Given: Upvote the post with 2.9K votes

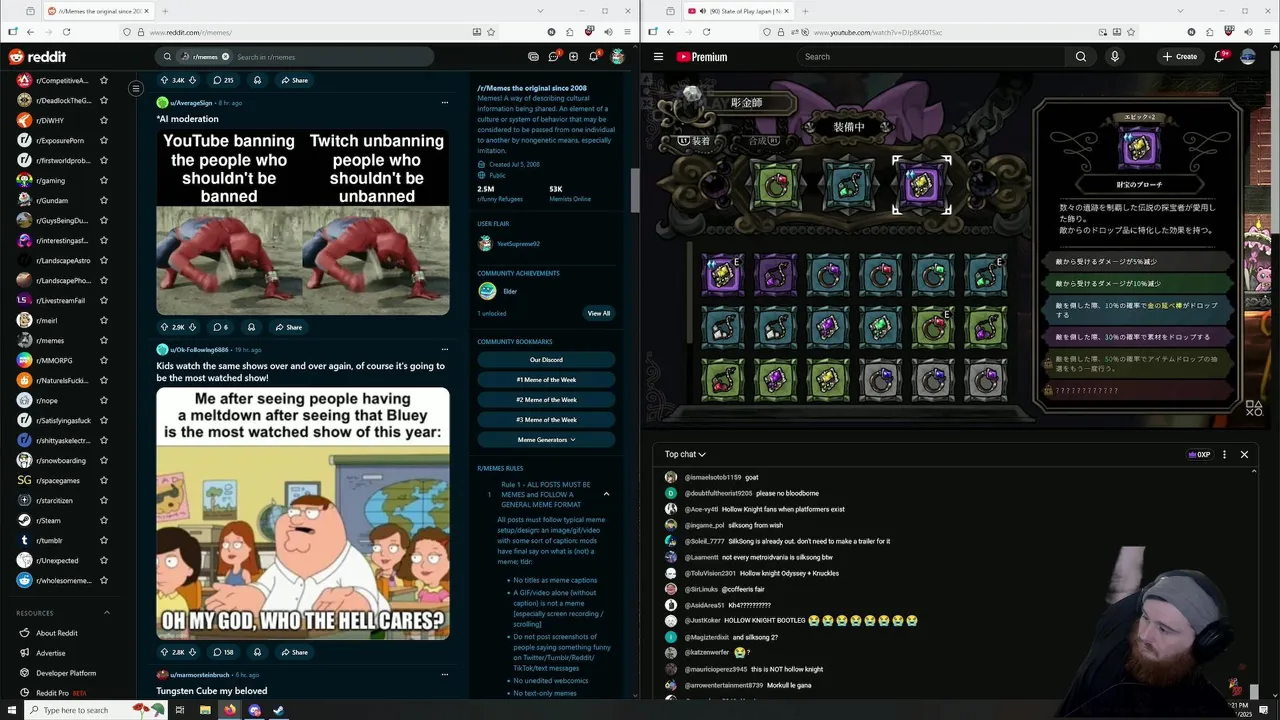Looking at the screenshot, I should coord(165,327).
